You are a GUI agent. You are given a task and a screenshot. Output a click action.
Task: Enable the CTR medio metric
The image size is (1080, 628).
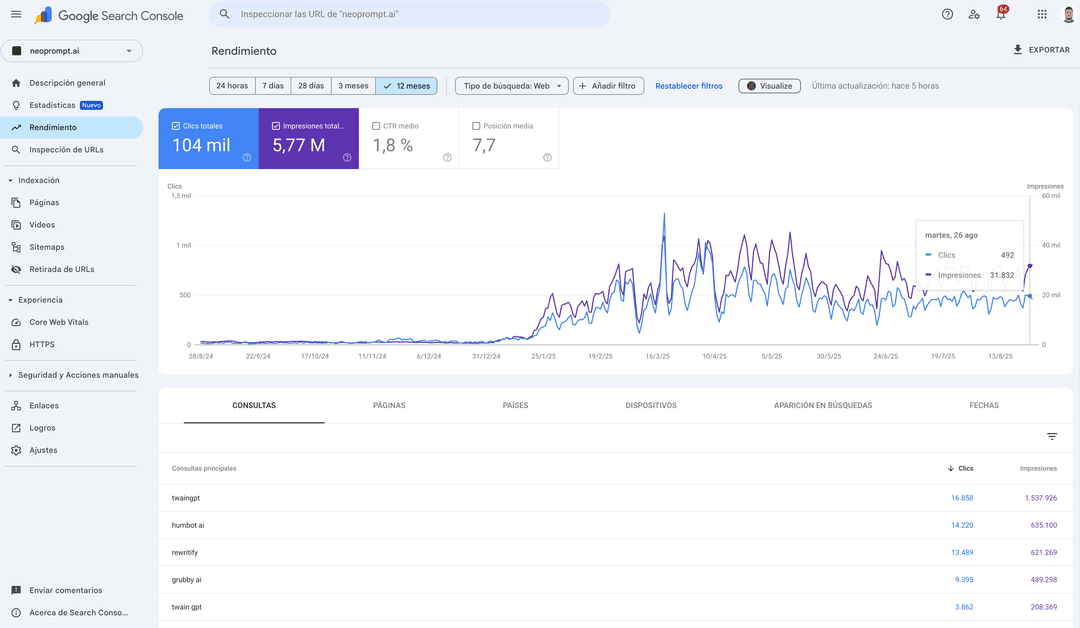click(375, 125)
